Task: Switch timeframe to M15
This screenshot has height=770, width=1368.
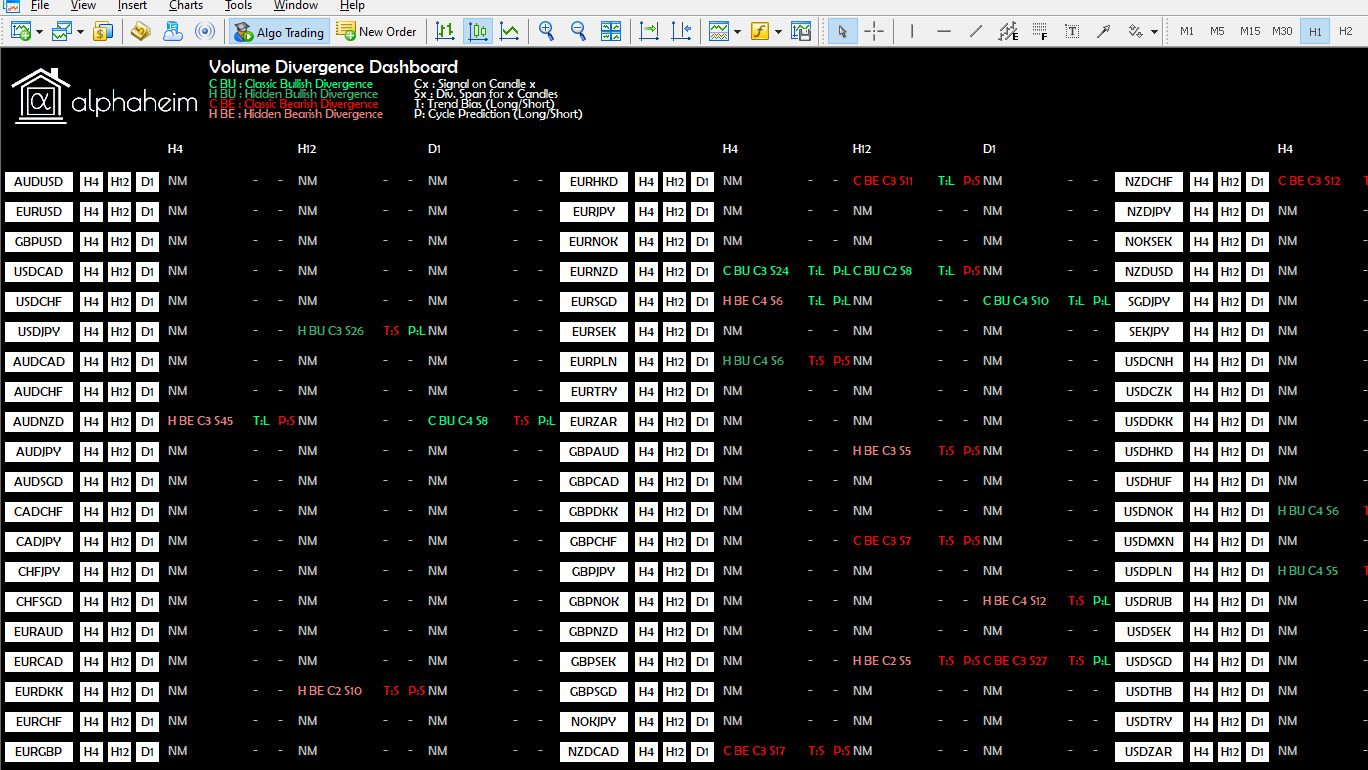Action: tap(1250, 31)
